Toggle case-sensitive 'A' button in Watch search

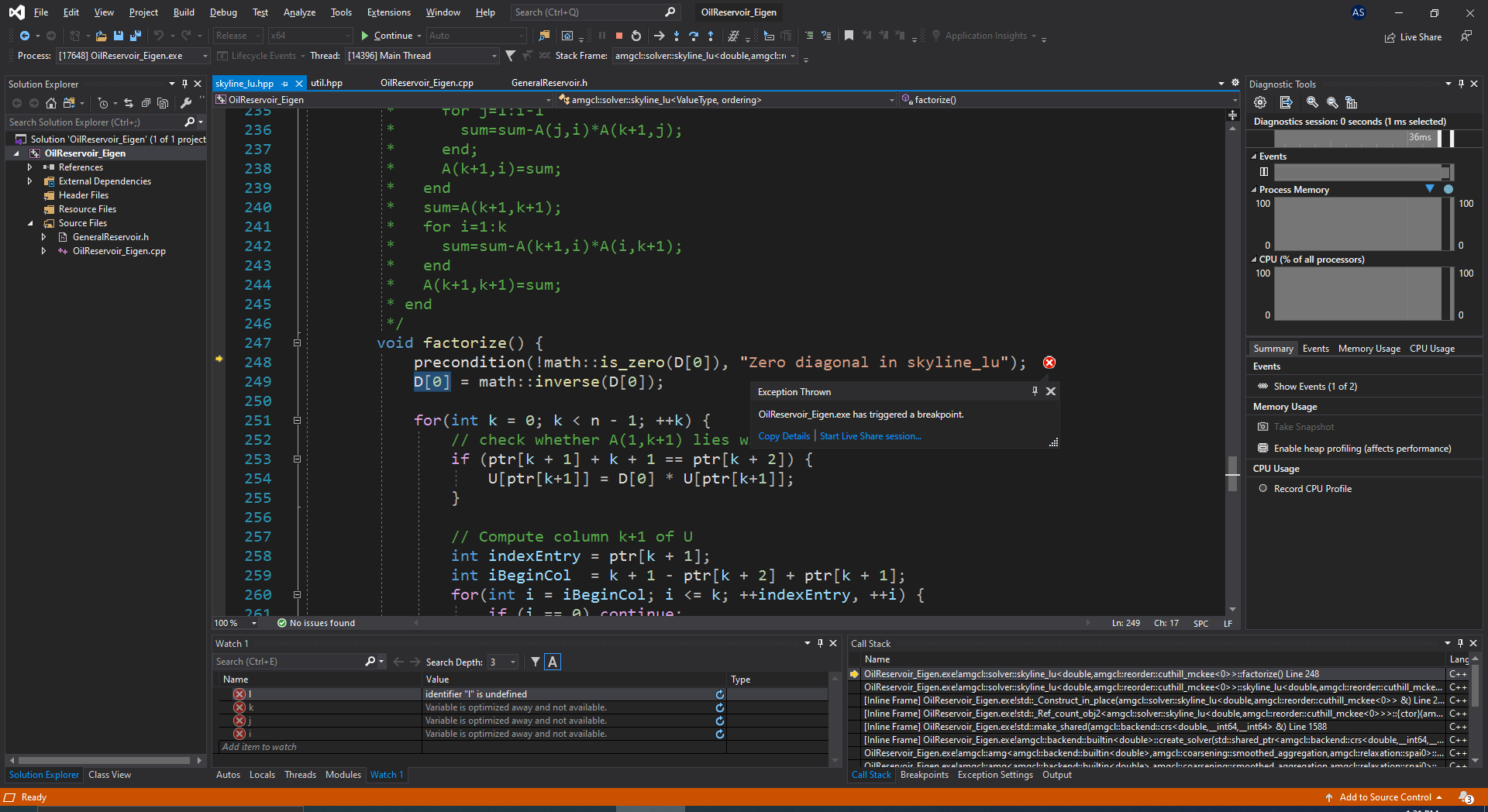coord(553,662)
